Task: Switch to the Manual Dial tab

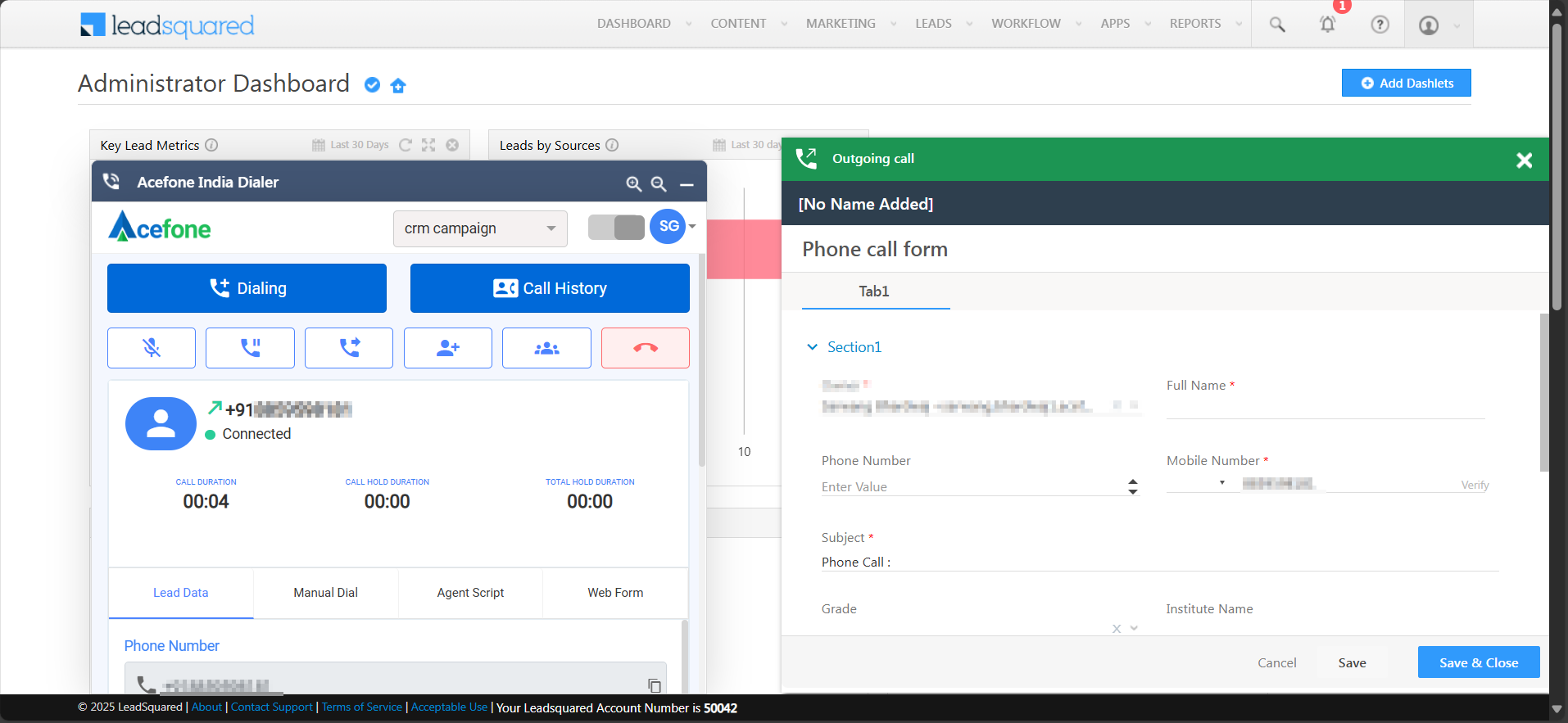Action: pyautogui.click(x=326, y=593)
